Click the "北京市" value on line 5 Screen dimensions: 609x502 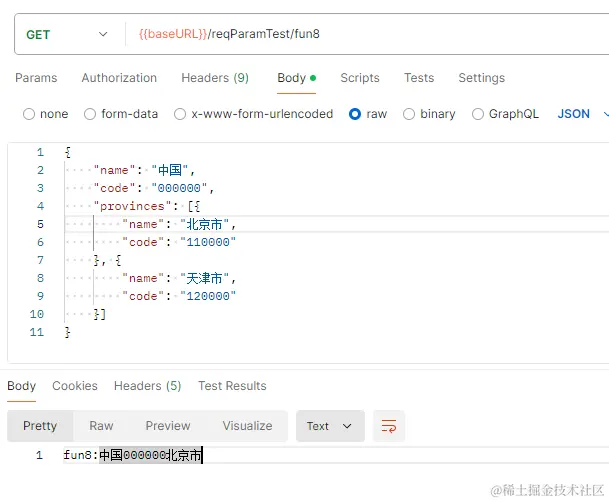tap(204, 224)
